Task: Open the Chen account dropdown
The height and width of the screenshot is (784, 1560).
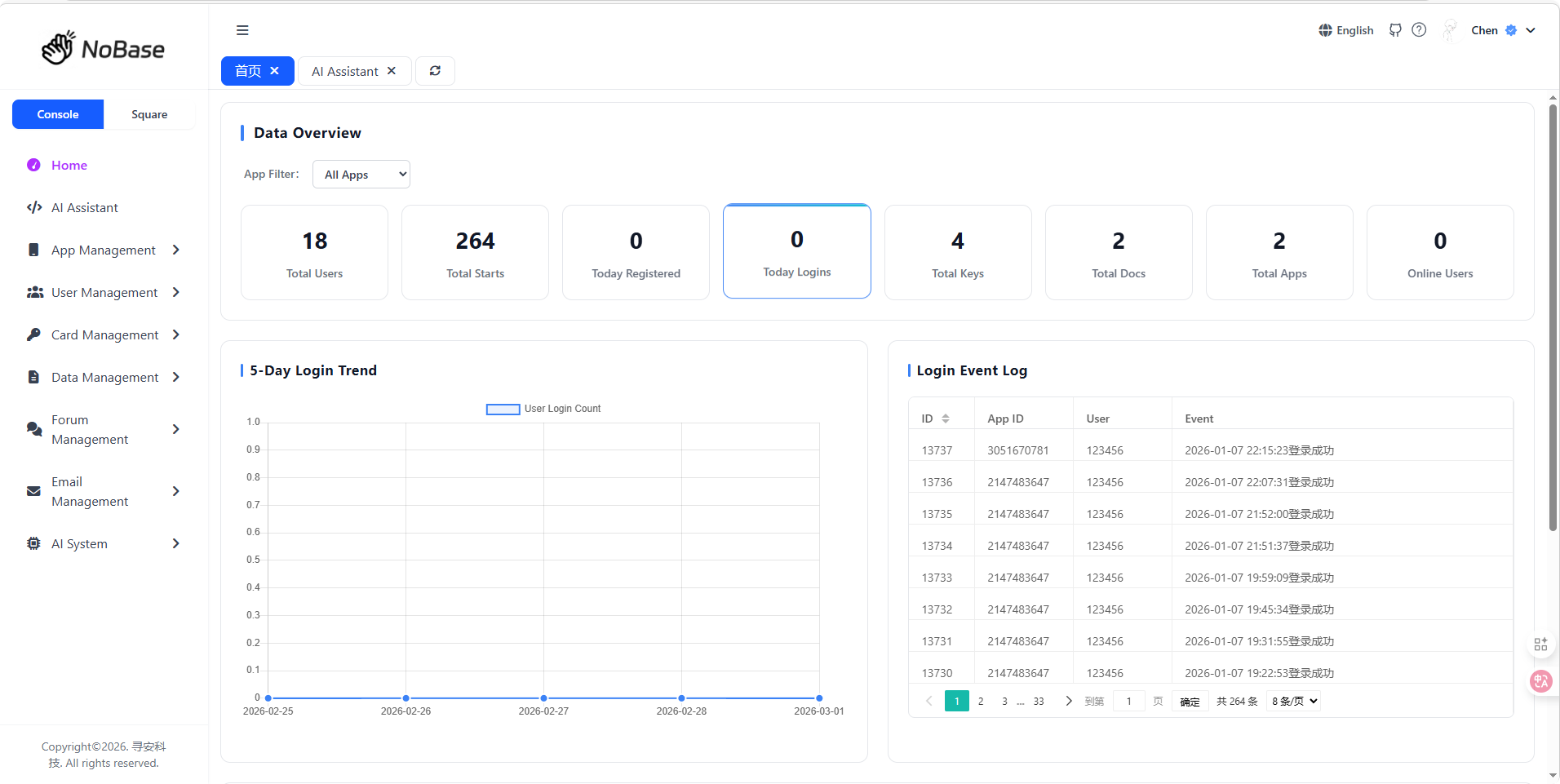Action: pyautogui.click(x=1501, y=30)
